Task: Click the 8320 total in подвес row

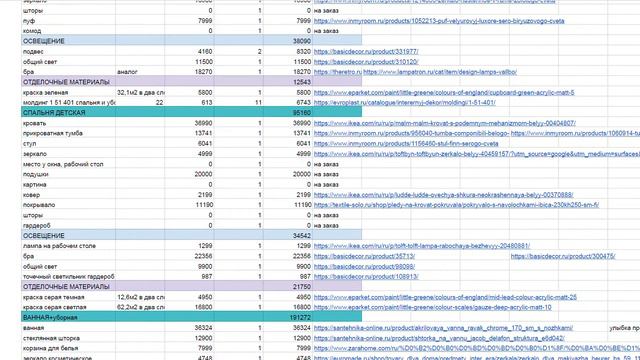Action: (288, 51)
